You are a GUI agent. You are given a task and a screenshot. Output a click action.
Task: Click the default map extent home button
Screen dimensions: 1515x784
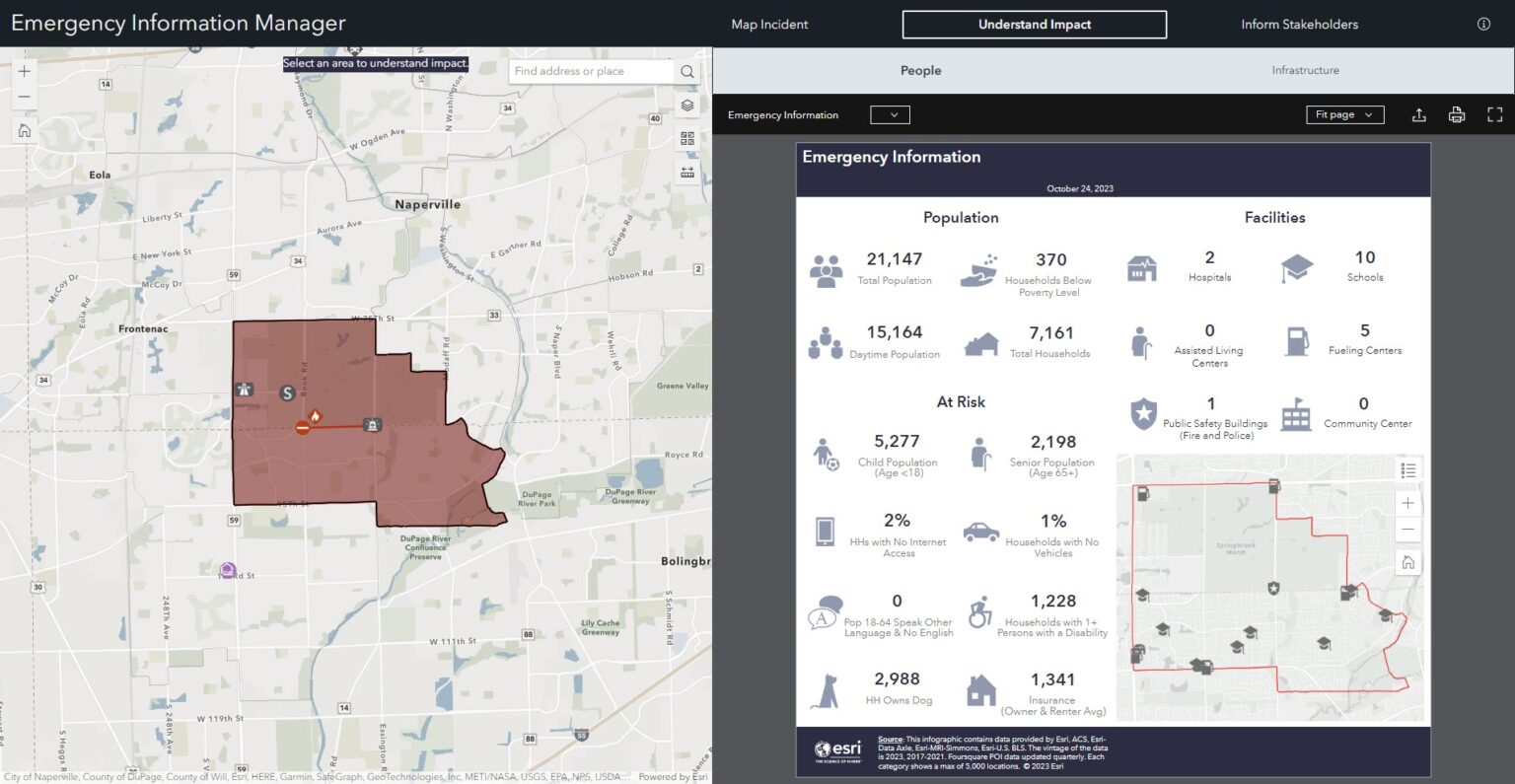tap(24, 129)
